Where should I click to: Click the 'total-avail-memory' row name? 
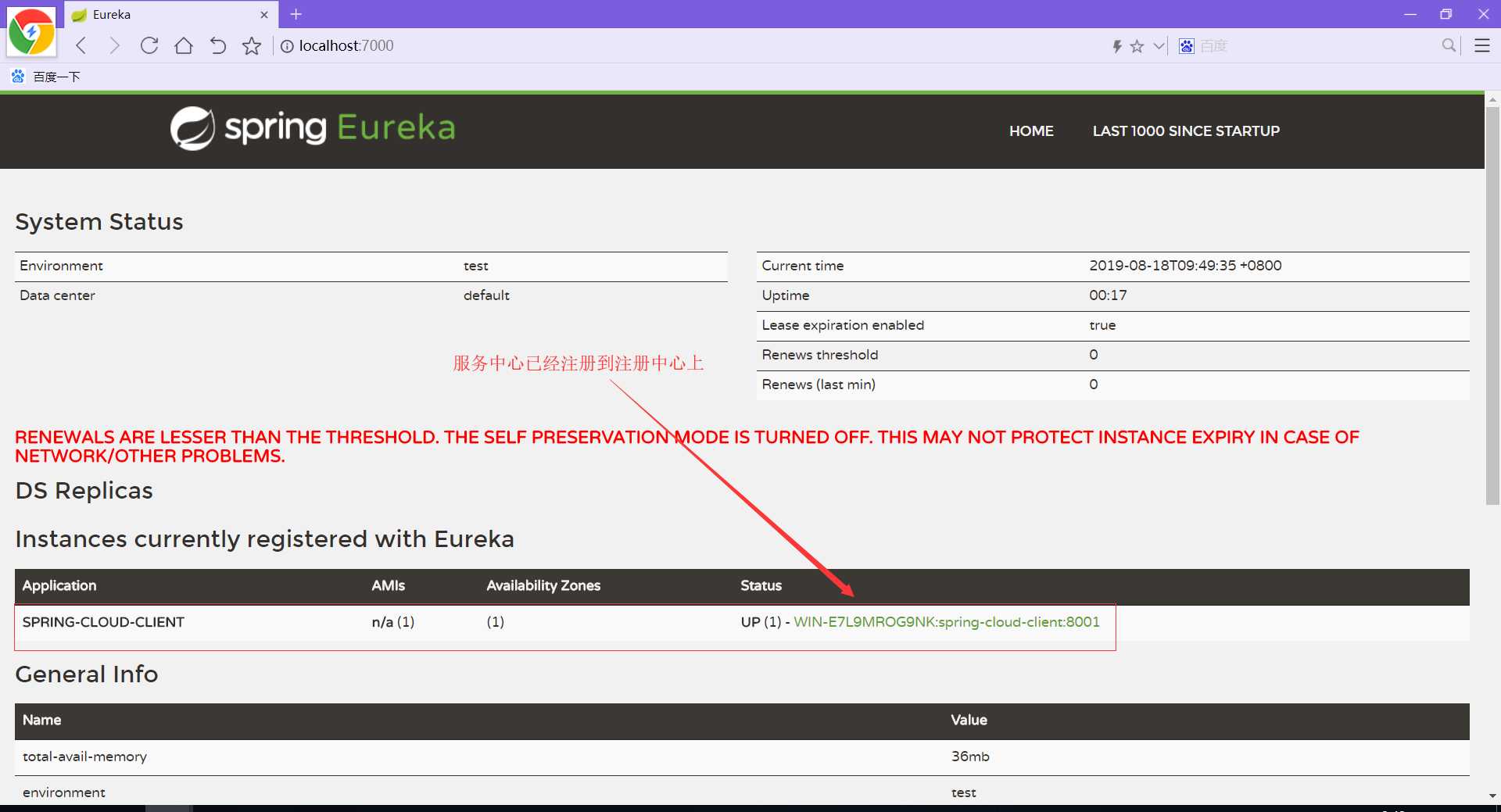pos(84,757)
